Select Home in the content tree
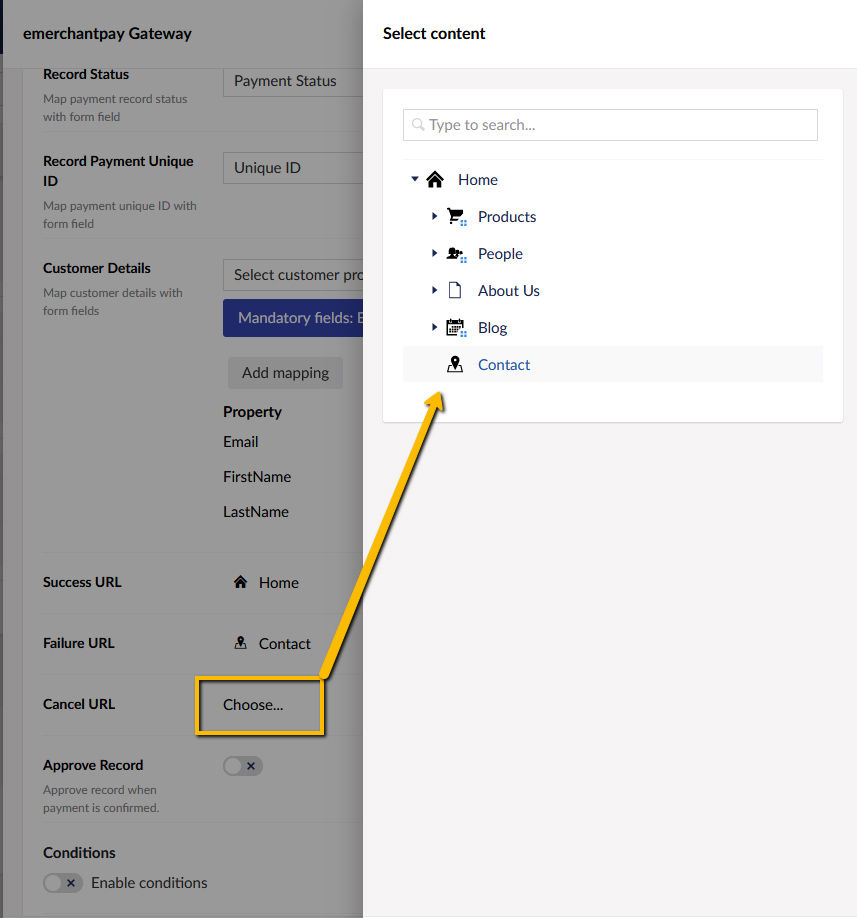857x918 pixels. [478, 180]
